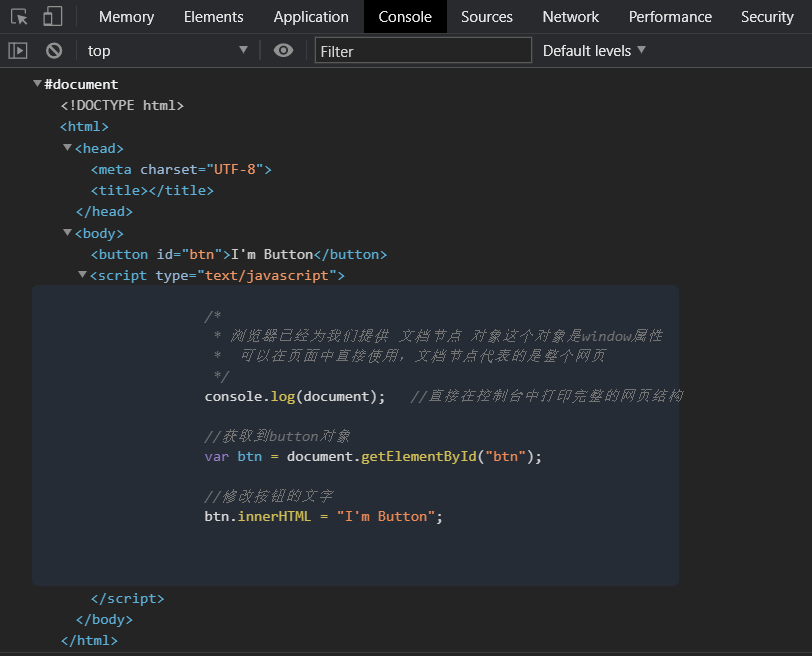Open the Performance tab

pos(670,17)
